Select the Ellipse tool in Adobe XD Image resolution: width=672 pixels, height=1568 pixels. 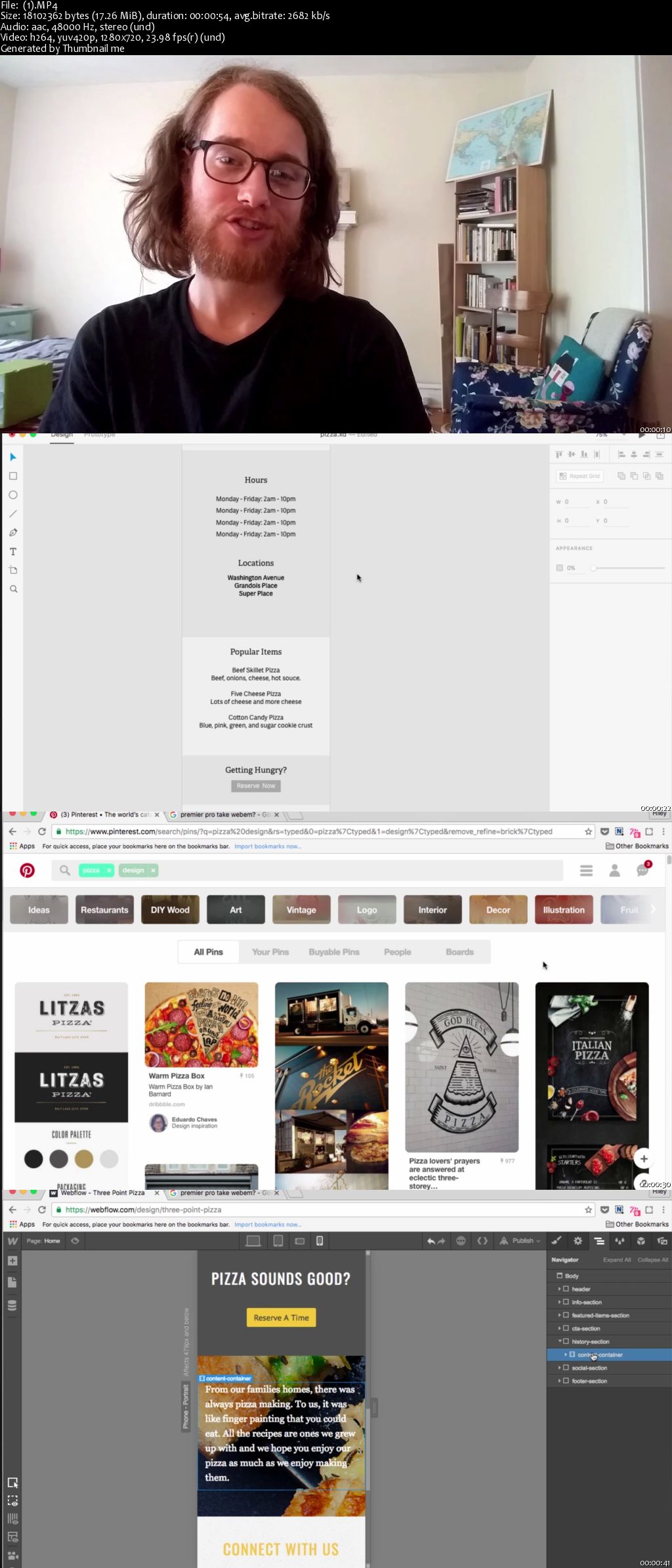tap(12, 495)
